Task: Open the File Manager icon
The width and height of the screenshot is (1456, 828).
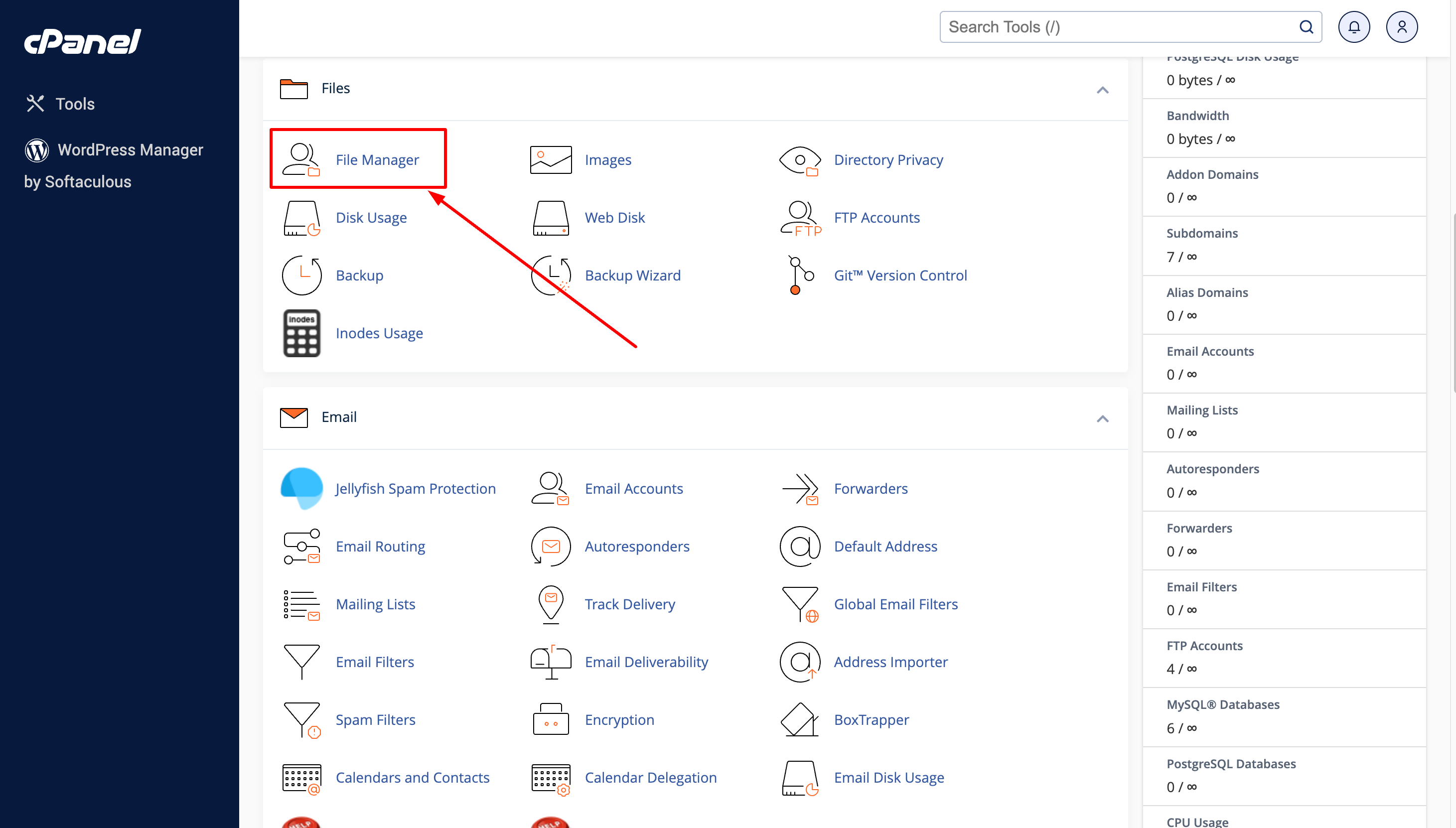Action: click(301, 160)
